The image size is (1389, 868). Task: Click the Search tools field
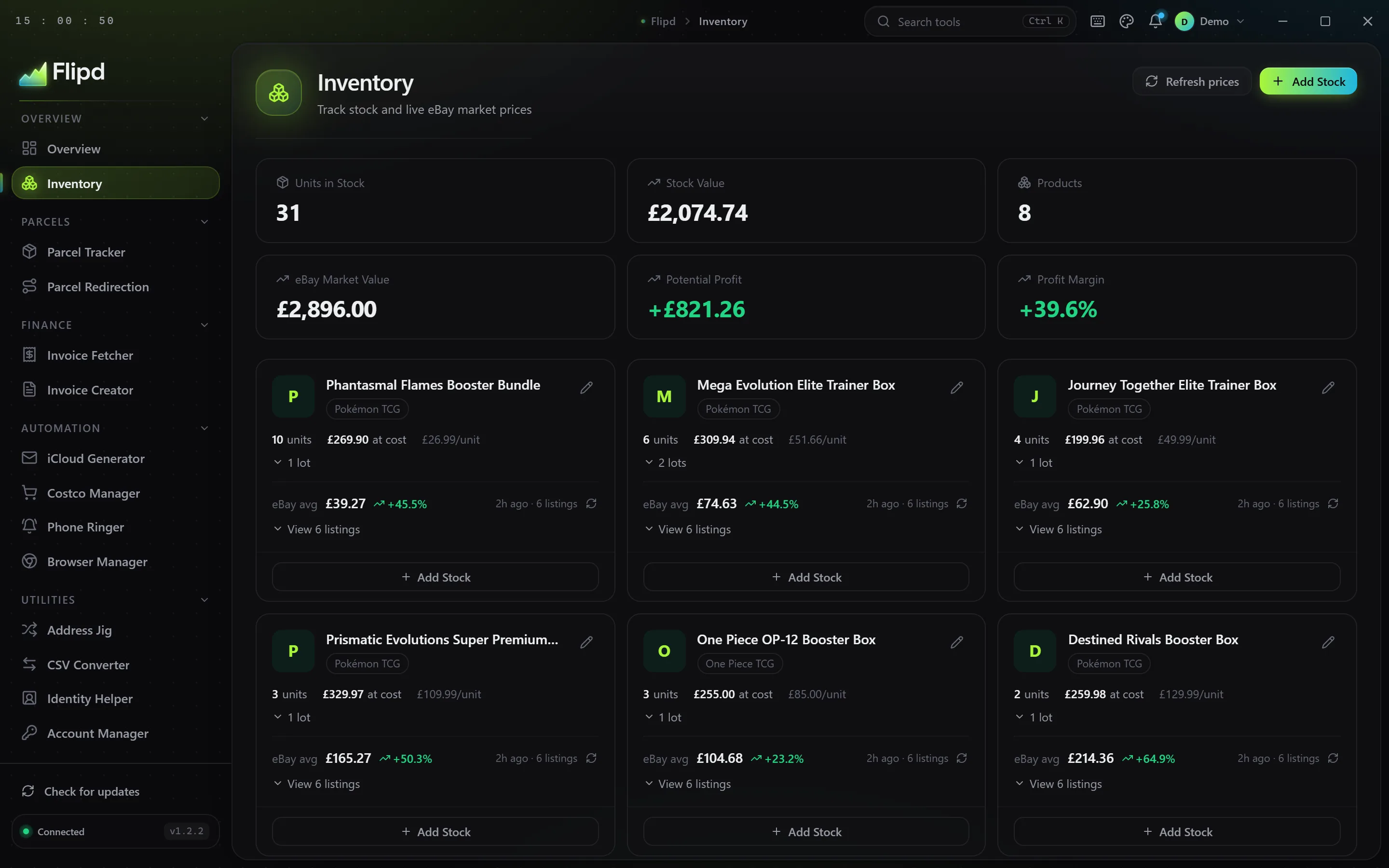(970, 21)
